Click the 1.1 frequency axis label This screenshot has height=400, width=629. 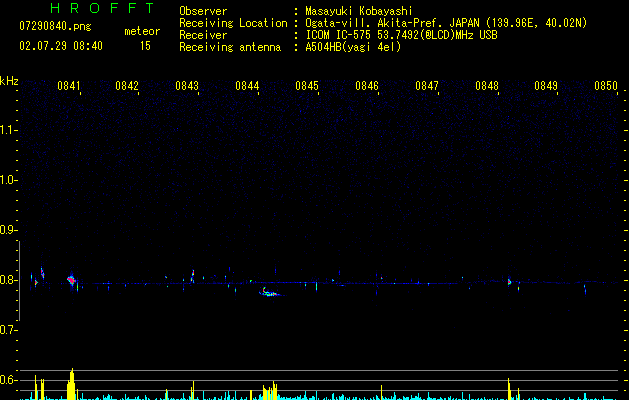(x=7, y=130)
